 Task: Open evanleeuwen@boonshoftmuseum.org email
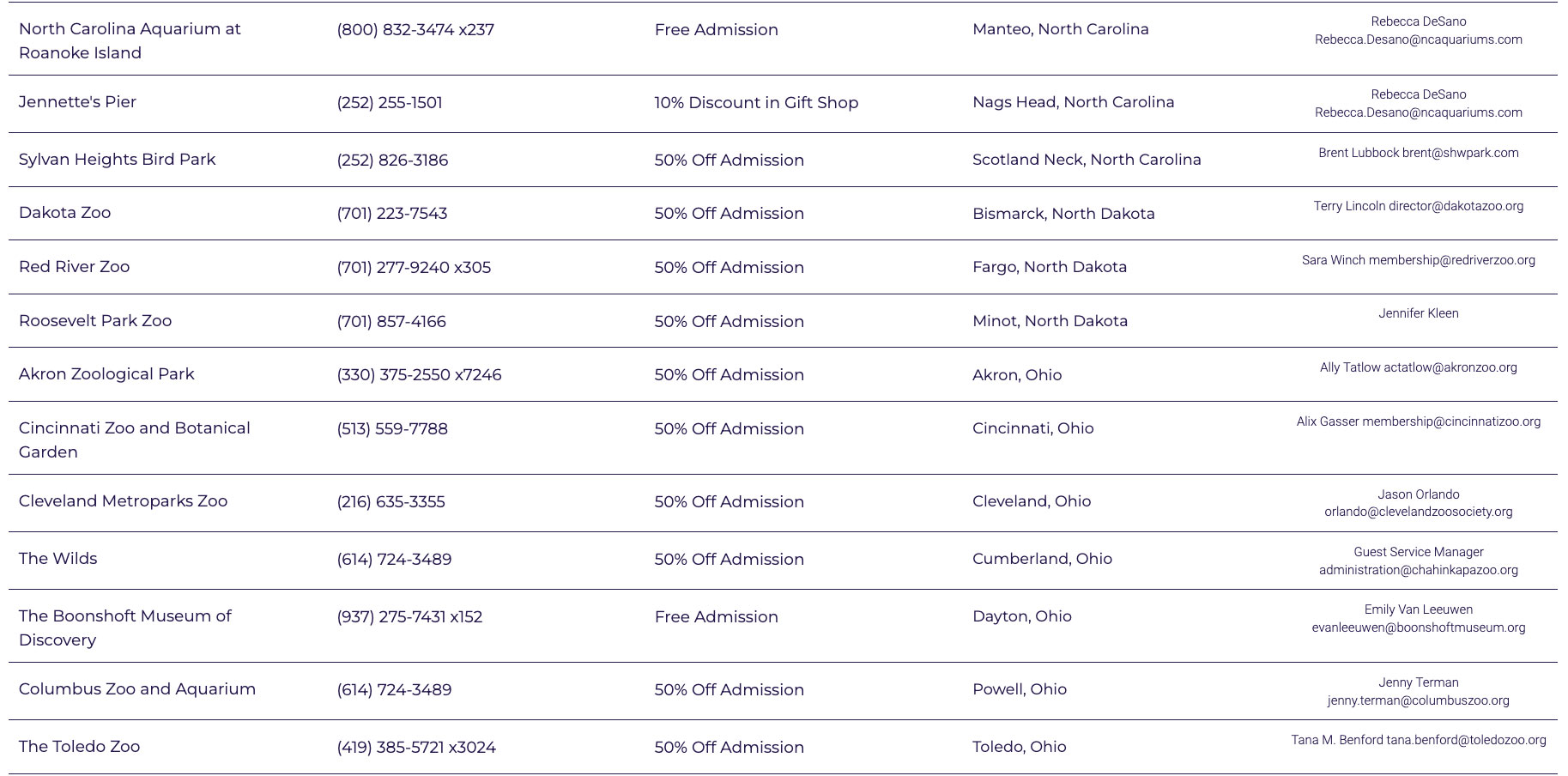[1418, 627]
